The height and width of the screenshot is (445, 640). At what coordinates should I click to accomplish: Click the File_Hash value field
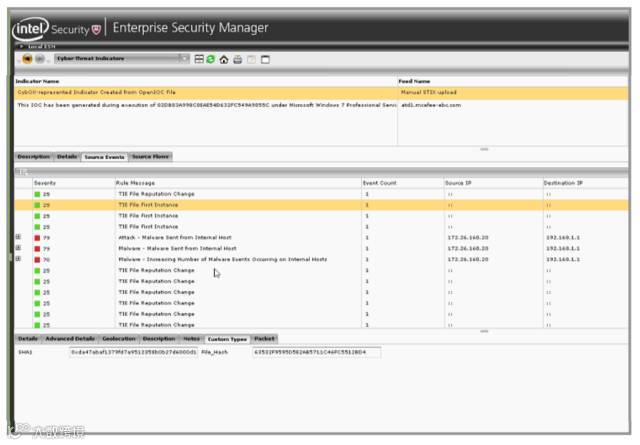tap(316, 352)
